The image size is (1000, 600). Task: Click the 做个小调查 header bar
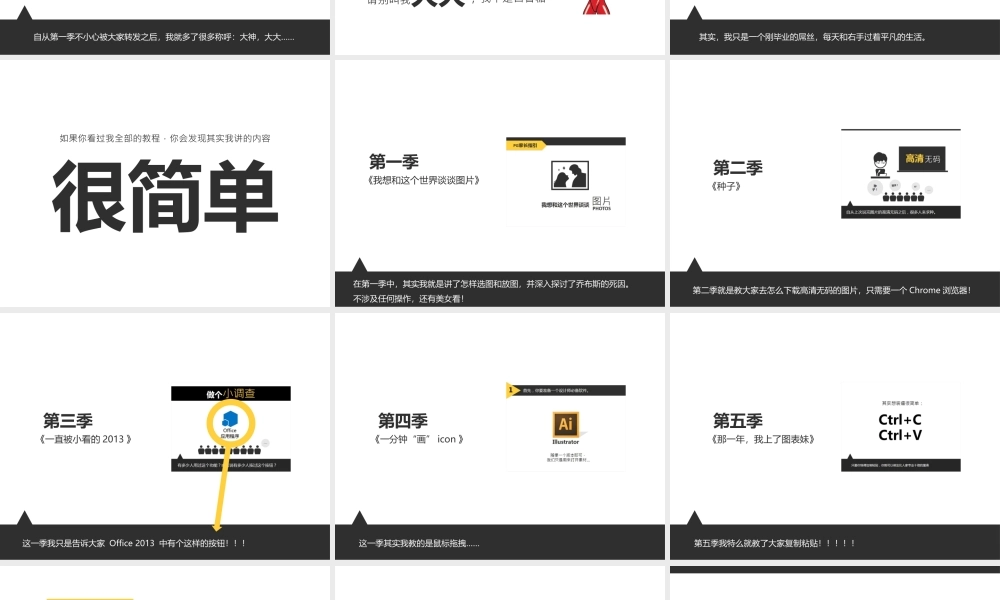pos(231,393)
